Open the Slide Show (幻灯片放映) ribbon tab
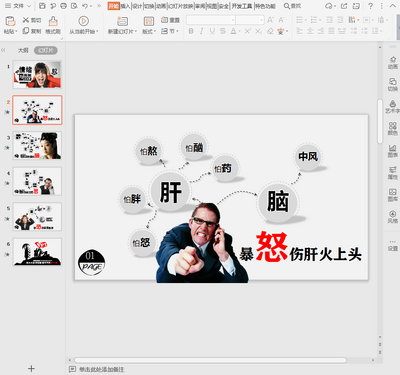Image resolution: width=400 pixels, height=375 pixels. tap(180, 6)
